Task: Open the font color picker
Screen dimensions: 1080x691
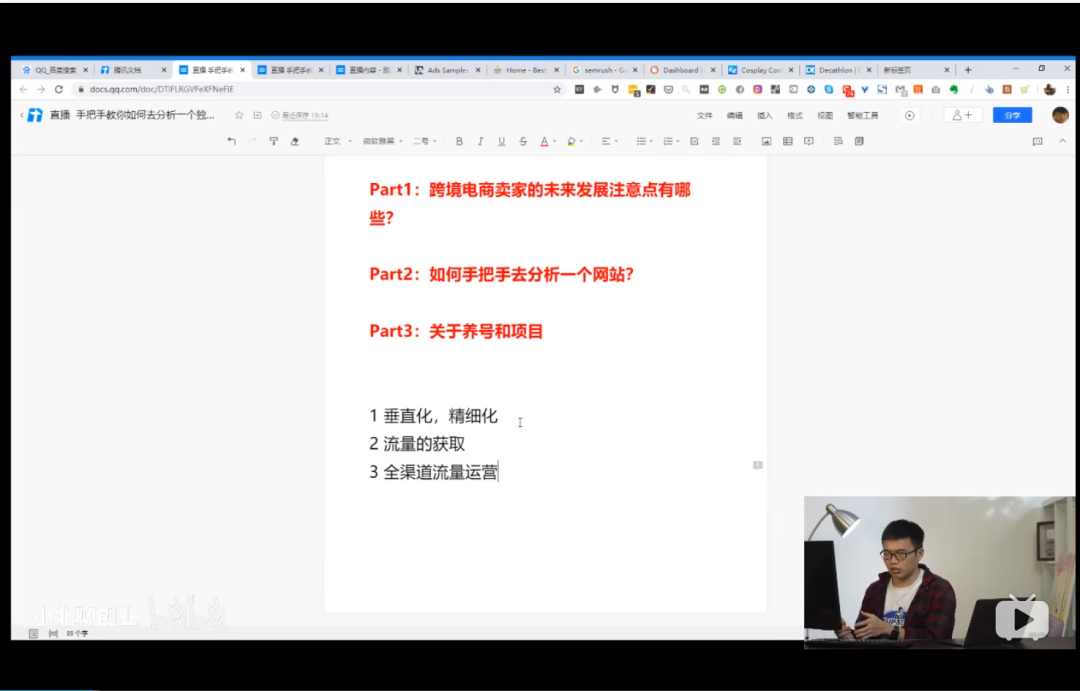Action: 546,142
